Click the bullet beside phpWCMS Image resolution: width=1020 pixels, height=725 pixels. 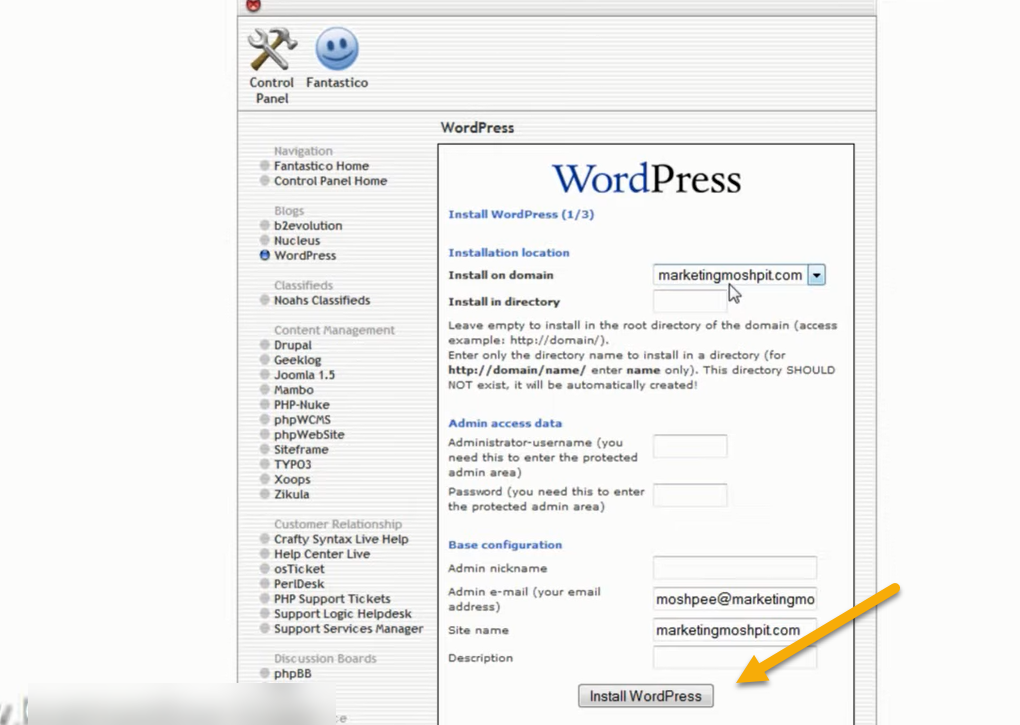(265, 420)
